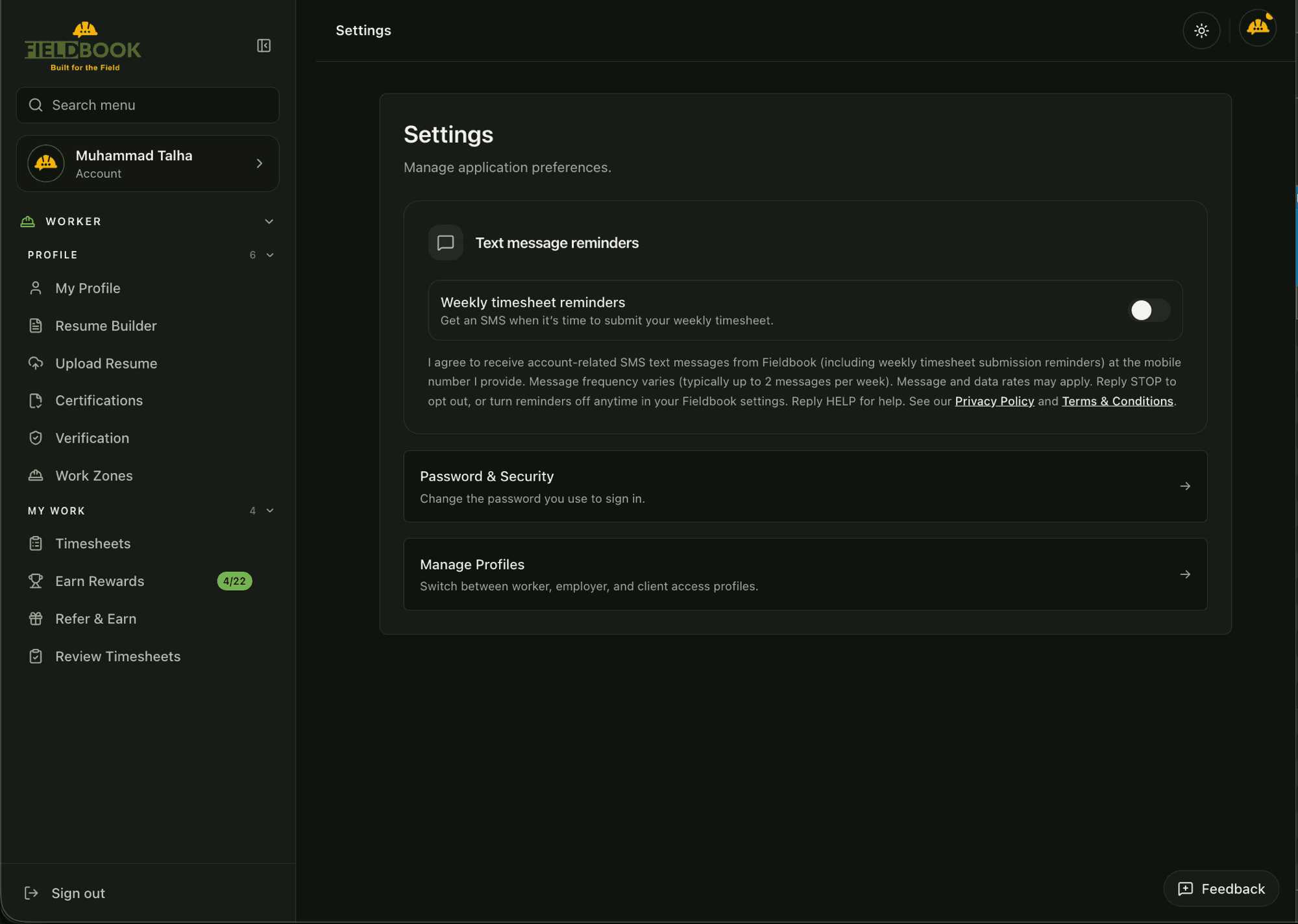Click the Feedback button
This screenshot has height=924, width=1298.
[1221, 889]
